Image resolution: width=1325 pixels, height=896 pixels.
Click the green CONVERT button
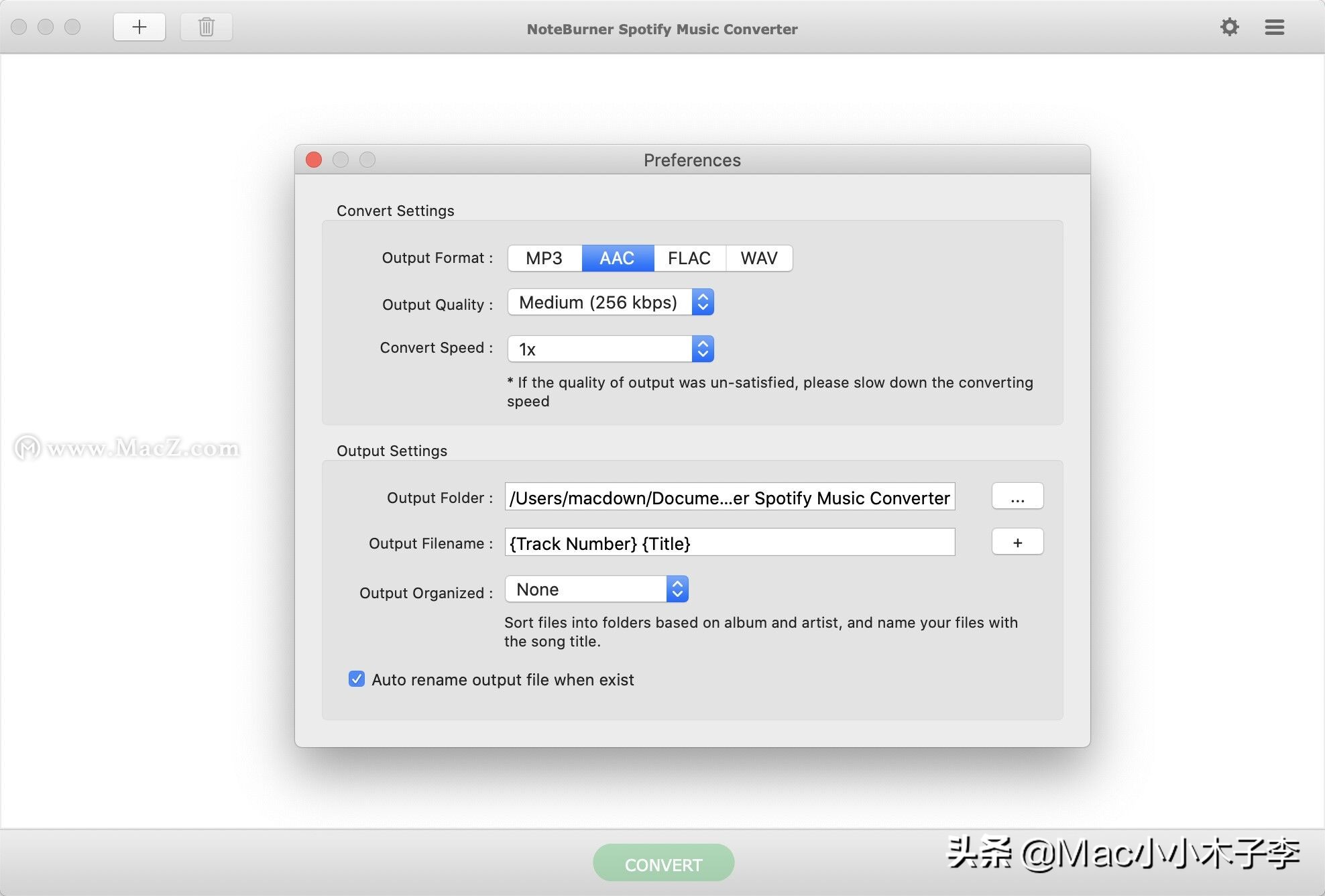[x=662, y=863]
